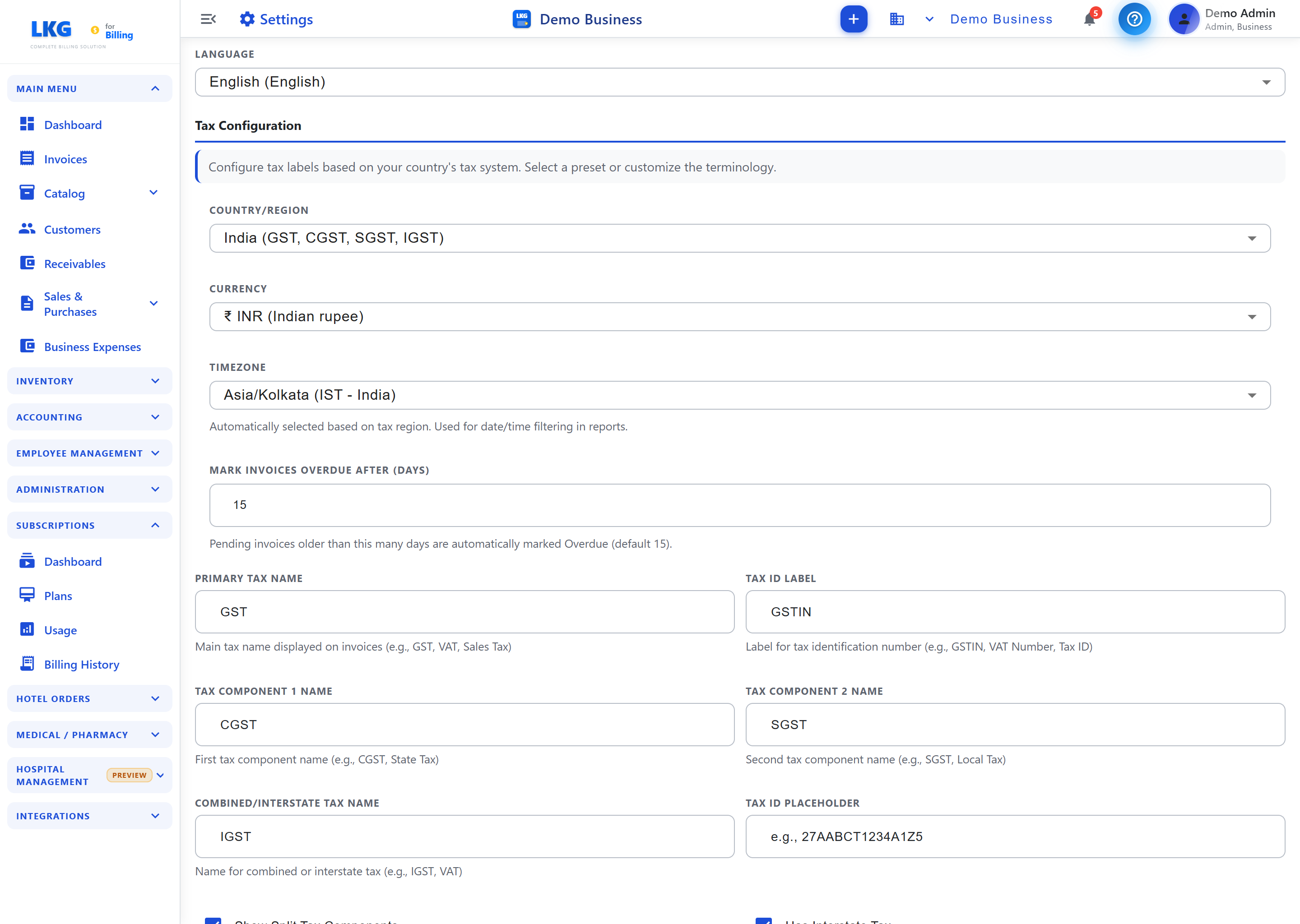Click the Settings gear icon
Viewport: 1300px width, 924px height.
tap(247, 19)
